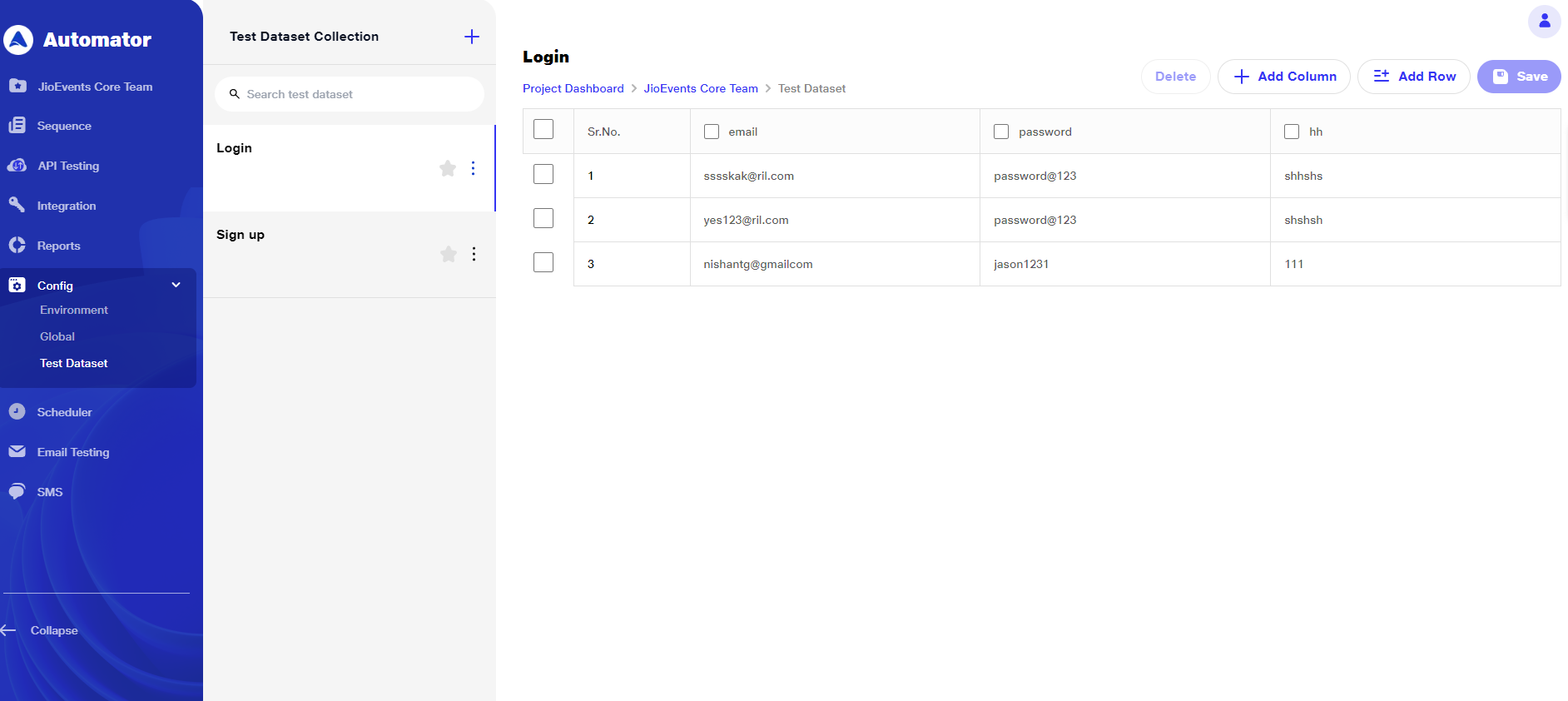Click password@123 in row 2
This screenshot has width=1568, height=701.
point(1125,220)
